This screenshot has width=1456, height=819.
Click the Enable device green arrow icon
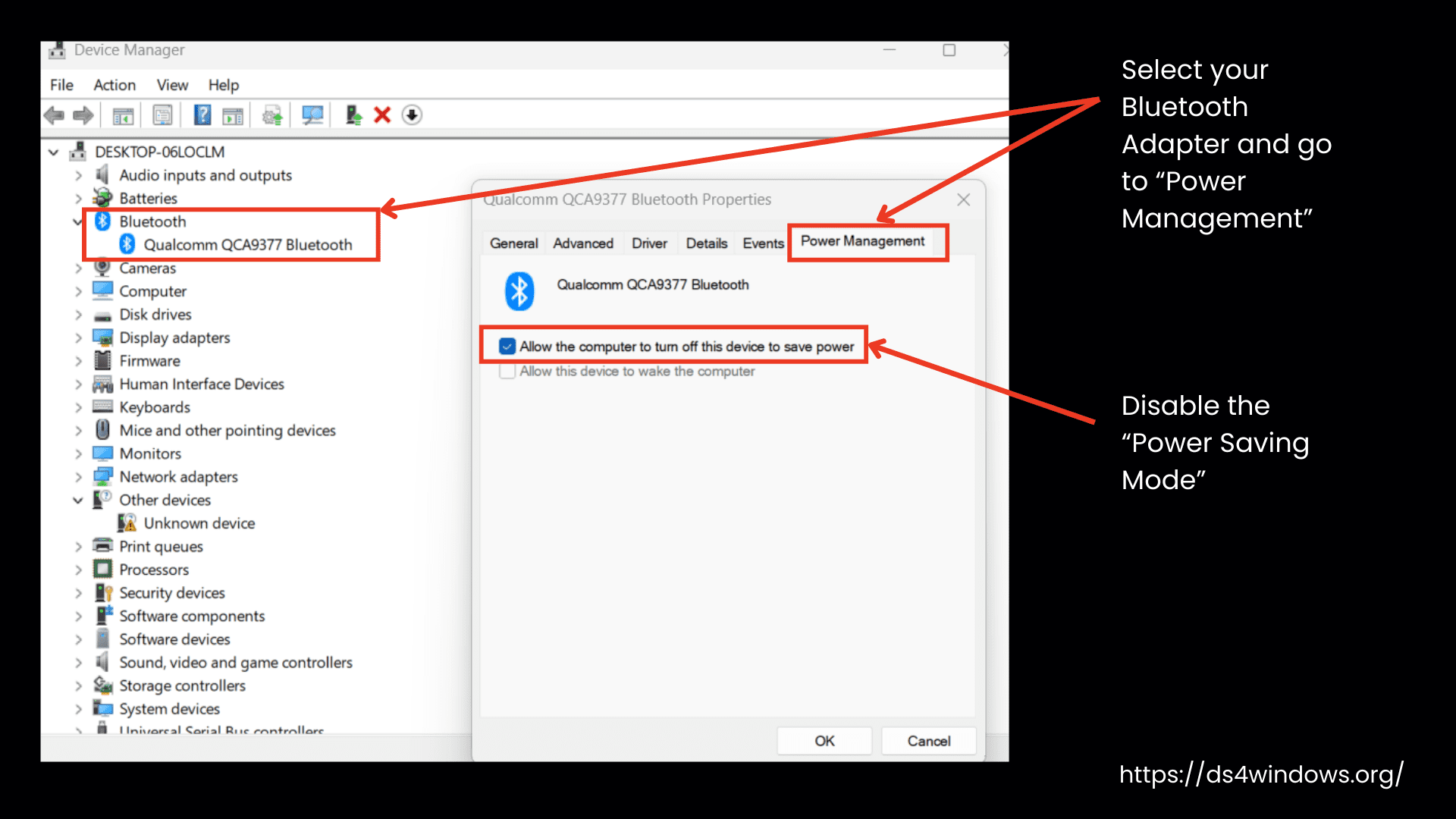[353, 115]
